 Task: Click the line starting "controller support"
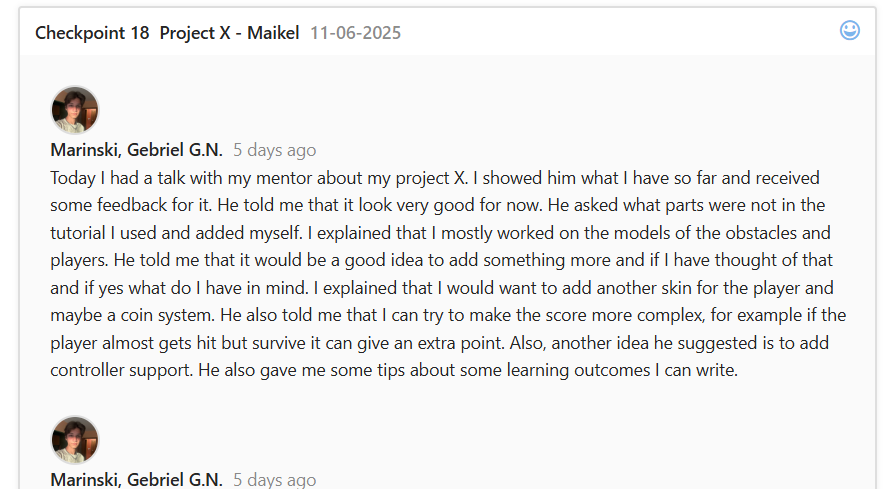393,370
